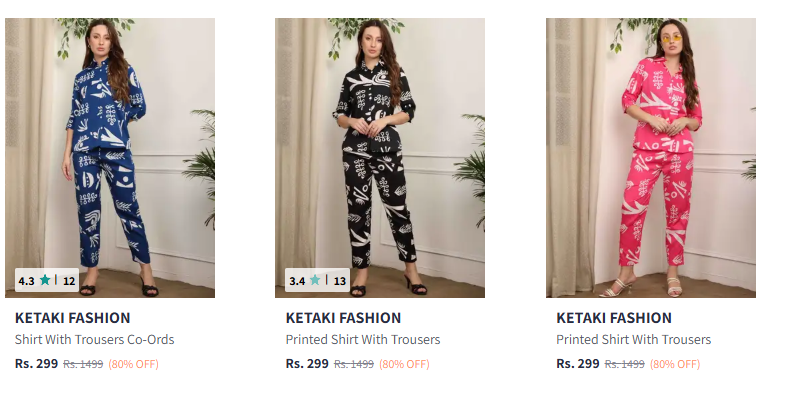Click (80% OFF) label under black outfit
Viewport: 792px width, 404px height.
(404, 365)
